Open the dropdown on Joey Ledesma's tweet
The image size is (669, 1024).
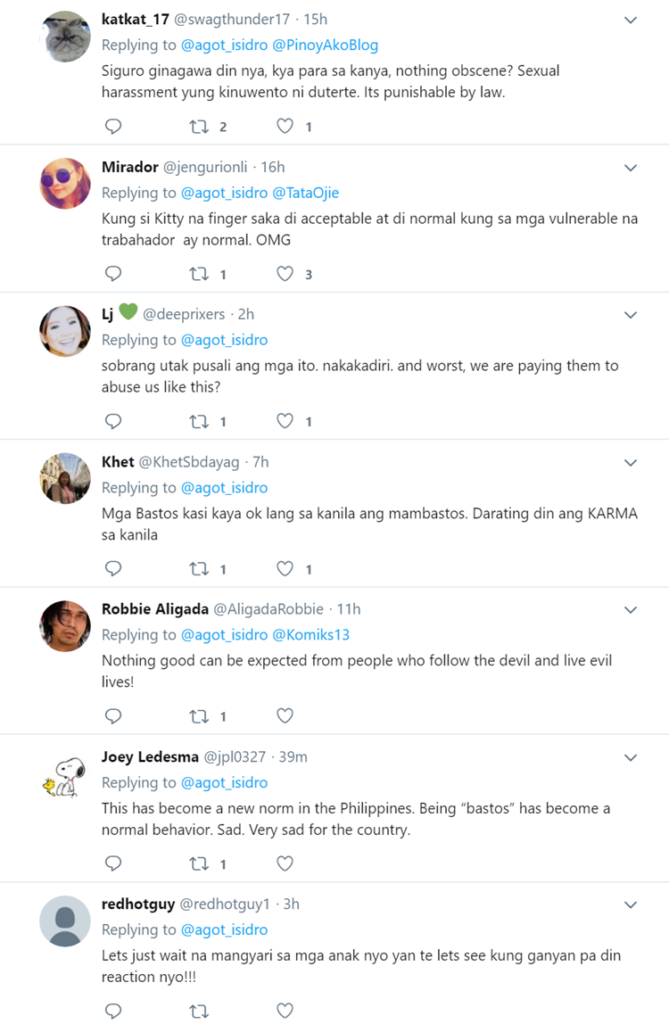[630, 757]
